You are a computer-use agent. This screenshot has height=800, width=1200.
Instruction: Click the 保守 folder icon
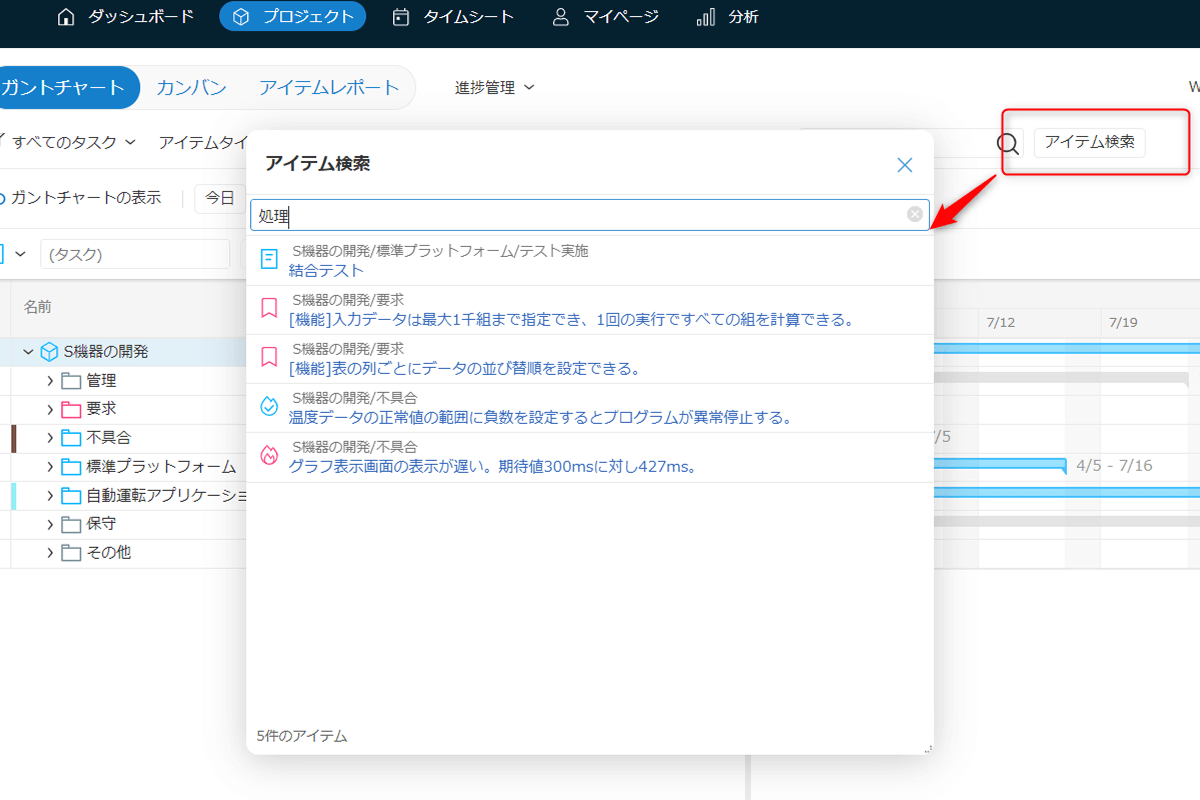click(70, 524)
